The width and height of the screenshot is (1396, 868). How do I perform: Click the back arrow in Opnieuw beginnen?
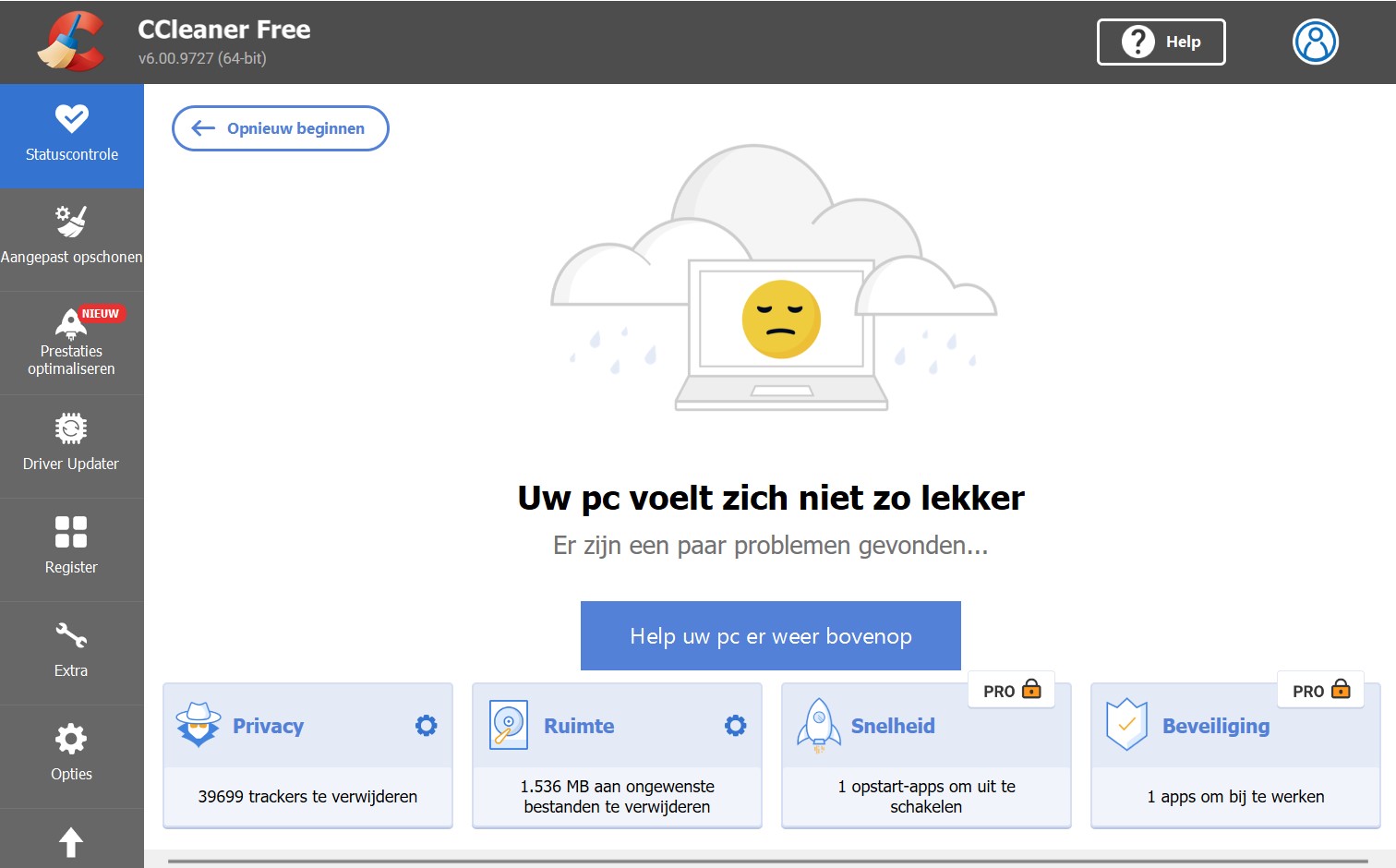coord(203,128)
